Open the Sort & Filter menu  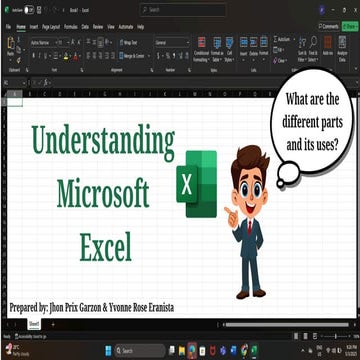(x=302, y=49)
